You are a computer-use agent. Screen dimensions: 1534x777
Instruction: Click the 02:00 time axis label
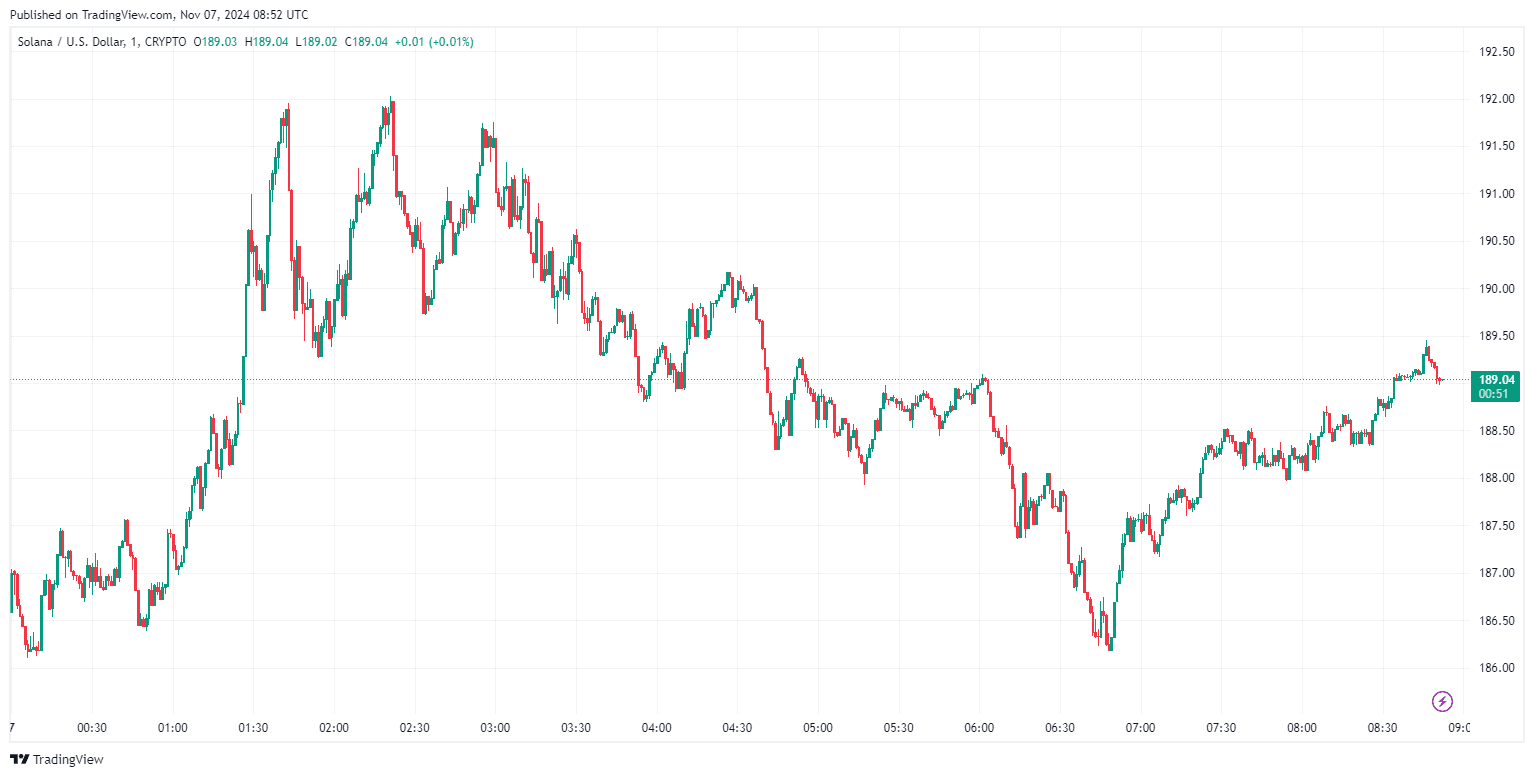(x=334, y=728)
